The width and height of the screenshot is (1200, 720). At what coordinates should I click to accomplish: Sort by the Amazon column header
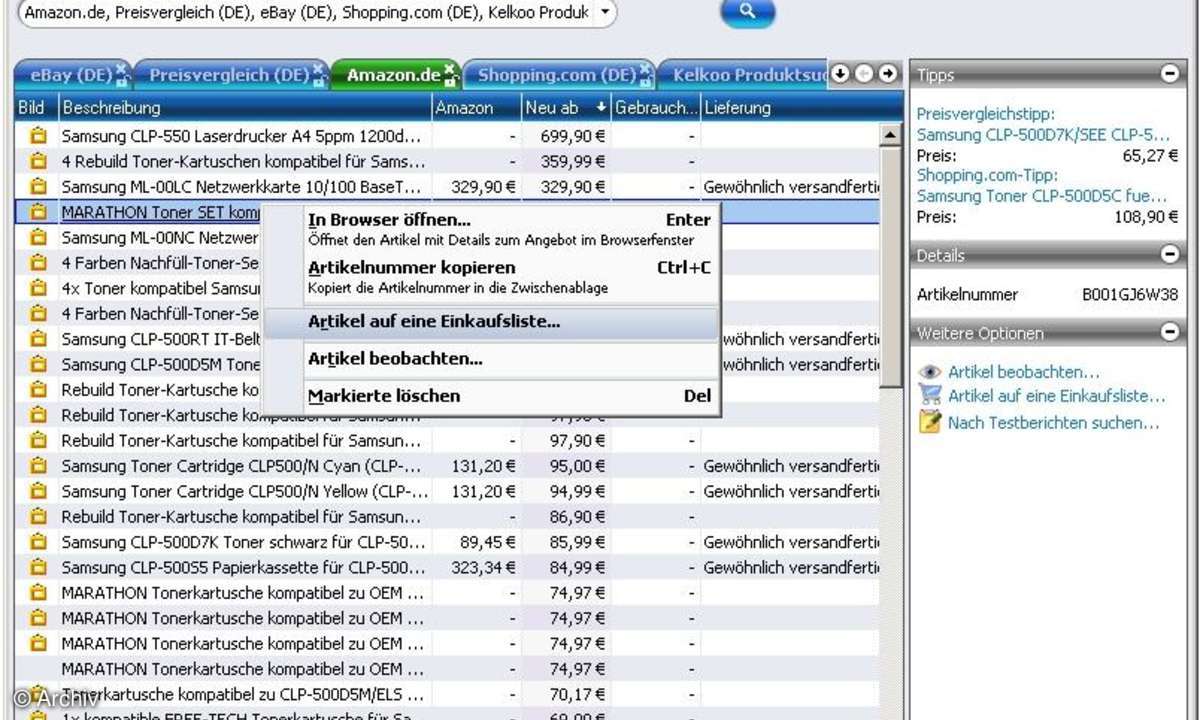[477, 107]
